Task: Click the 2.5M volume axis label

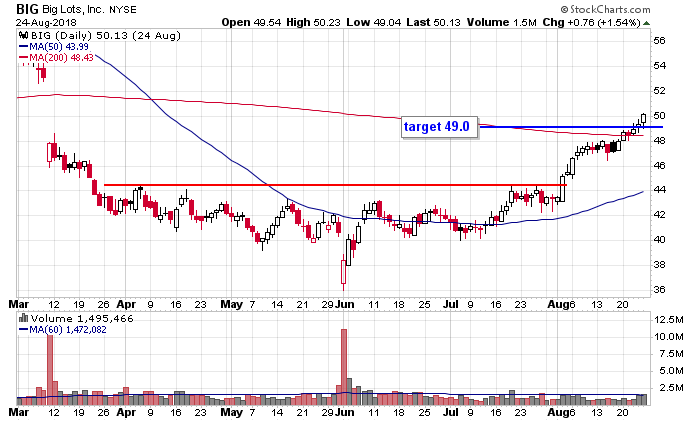Action: (671, 388)
